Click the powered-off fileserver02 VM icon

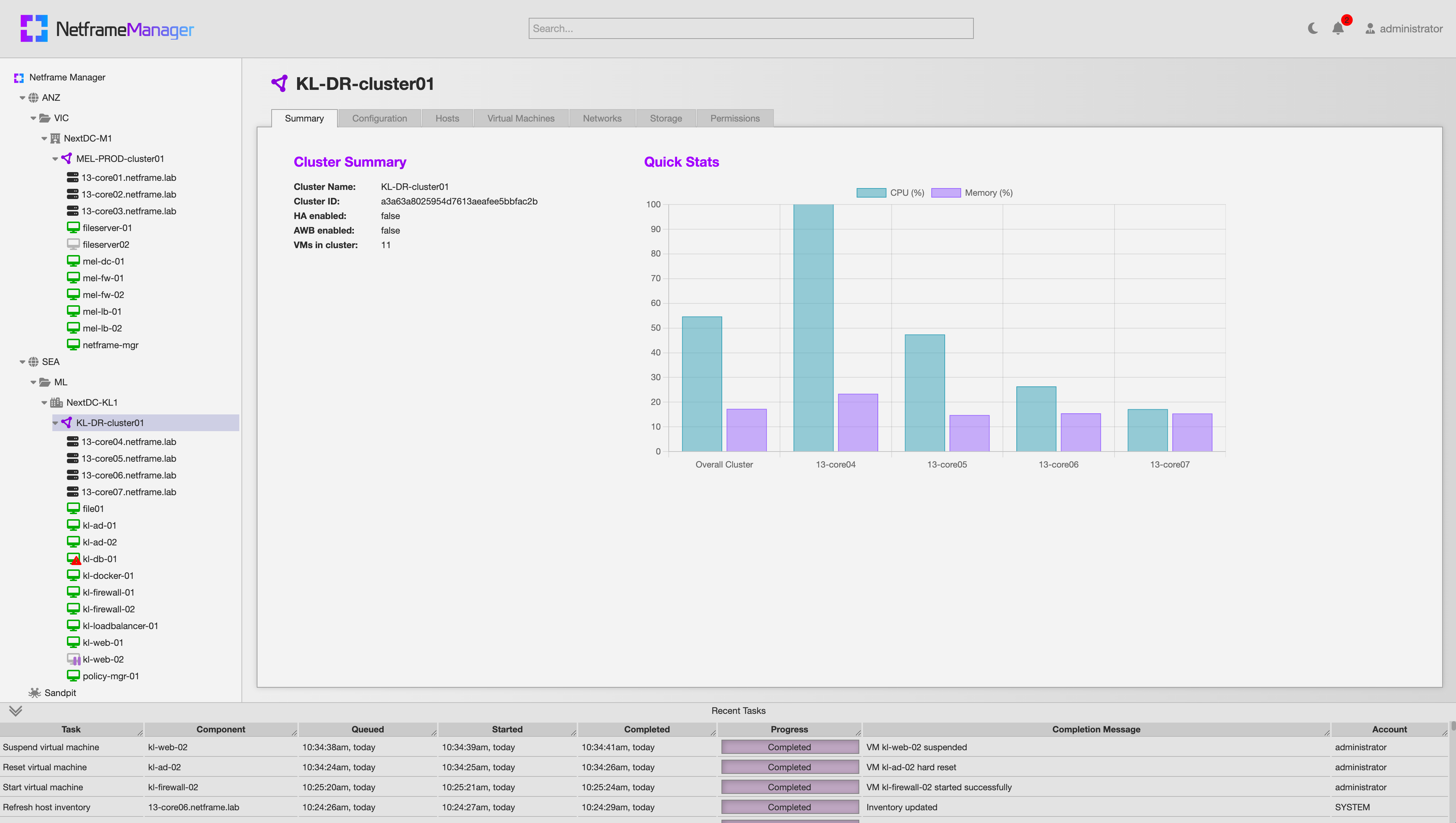[x=73, y=244]
